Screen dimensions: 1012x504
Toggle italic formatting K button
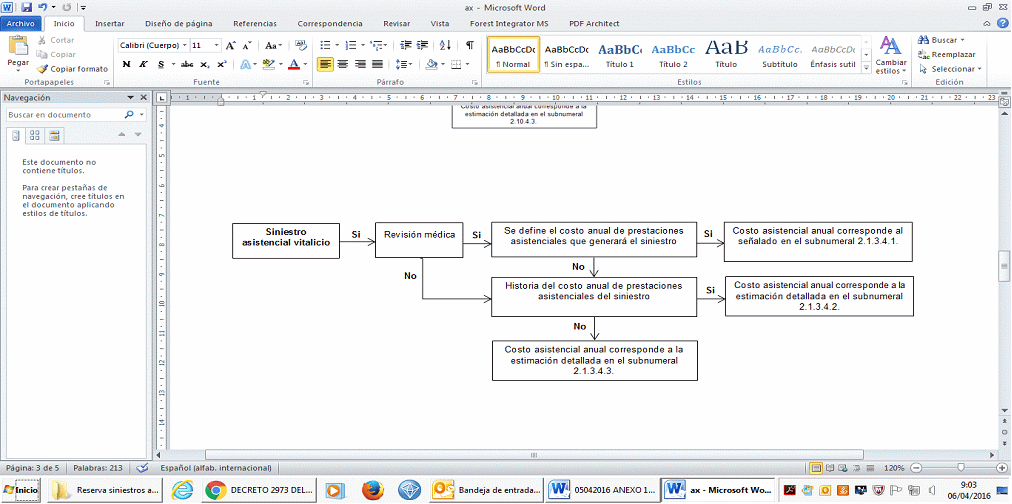144,64
